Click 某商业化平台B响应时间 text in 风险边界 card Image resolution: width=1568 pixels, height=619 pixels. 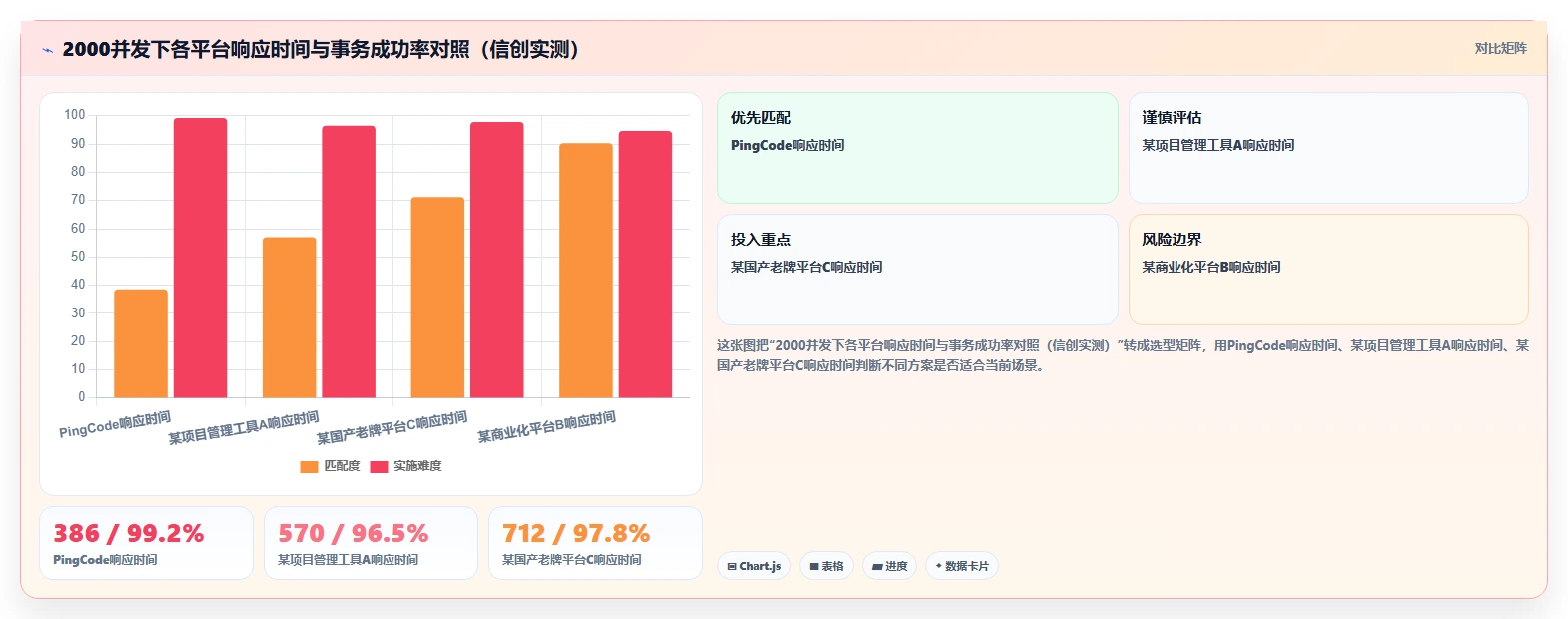(x=1211, y=267)
